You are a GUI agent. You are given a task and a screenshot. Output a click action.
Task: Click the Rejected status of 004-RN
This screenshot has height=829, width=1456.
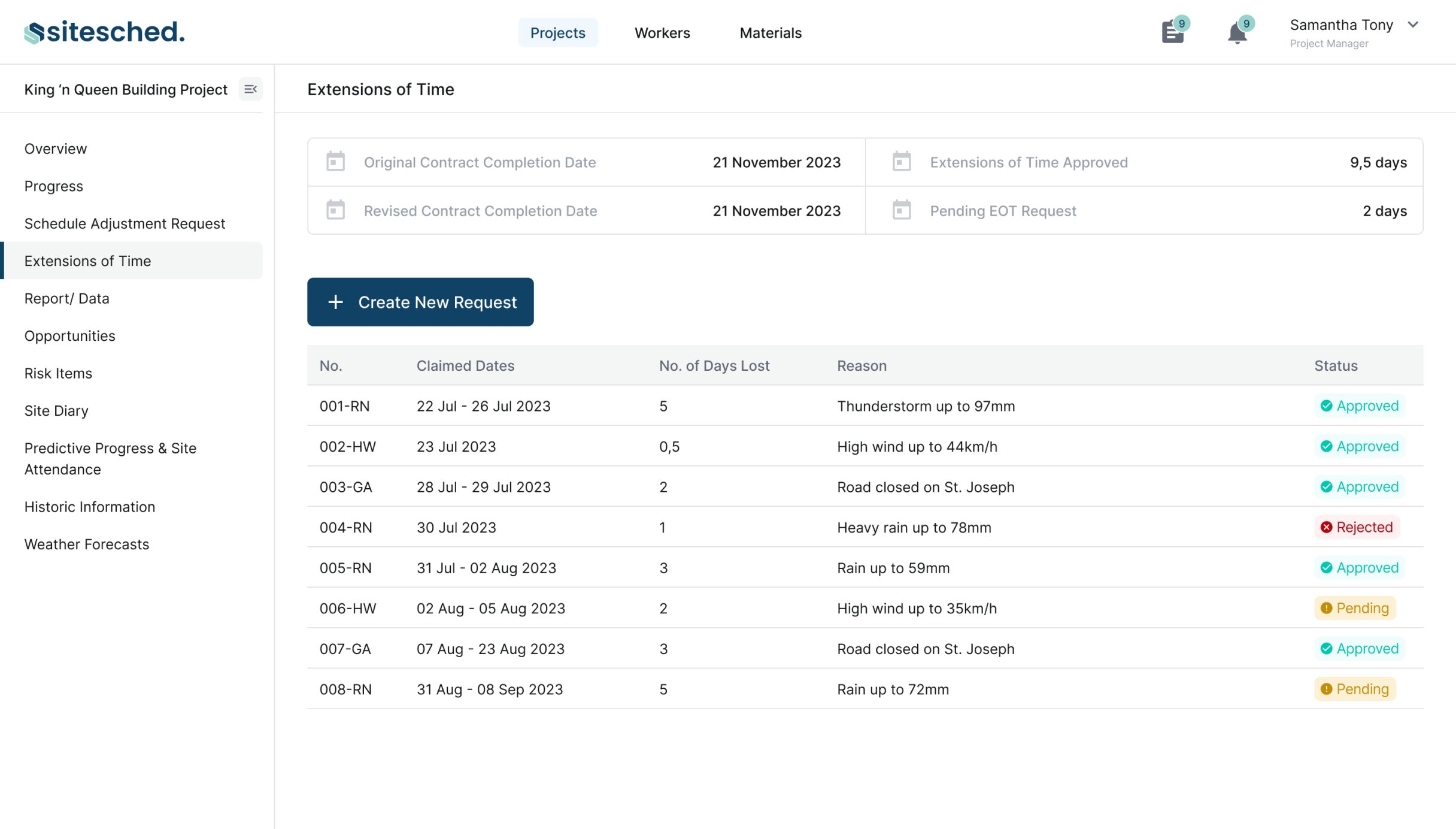point(1357,527)
